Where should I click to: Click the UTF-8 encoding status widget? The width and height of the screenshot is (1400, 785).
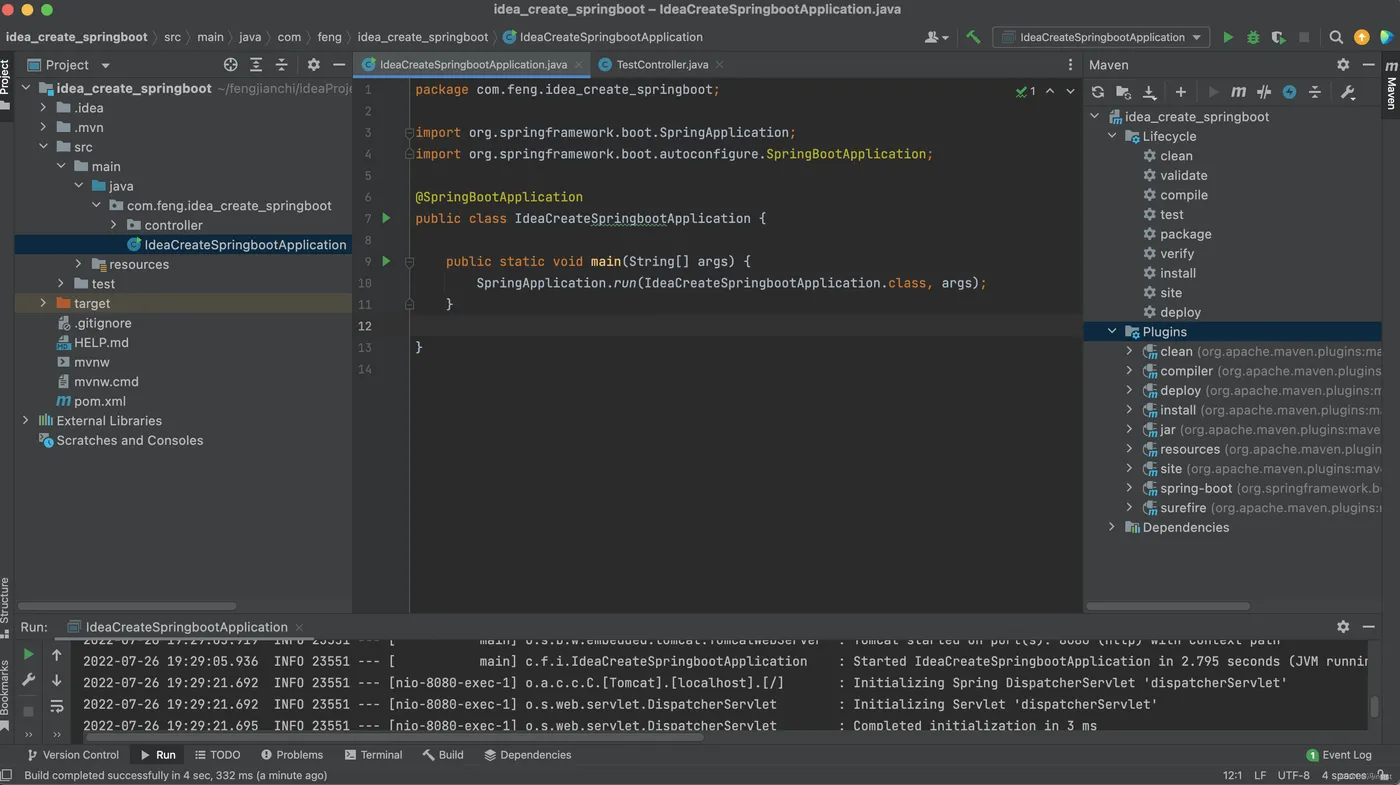pos(1293,775)
